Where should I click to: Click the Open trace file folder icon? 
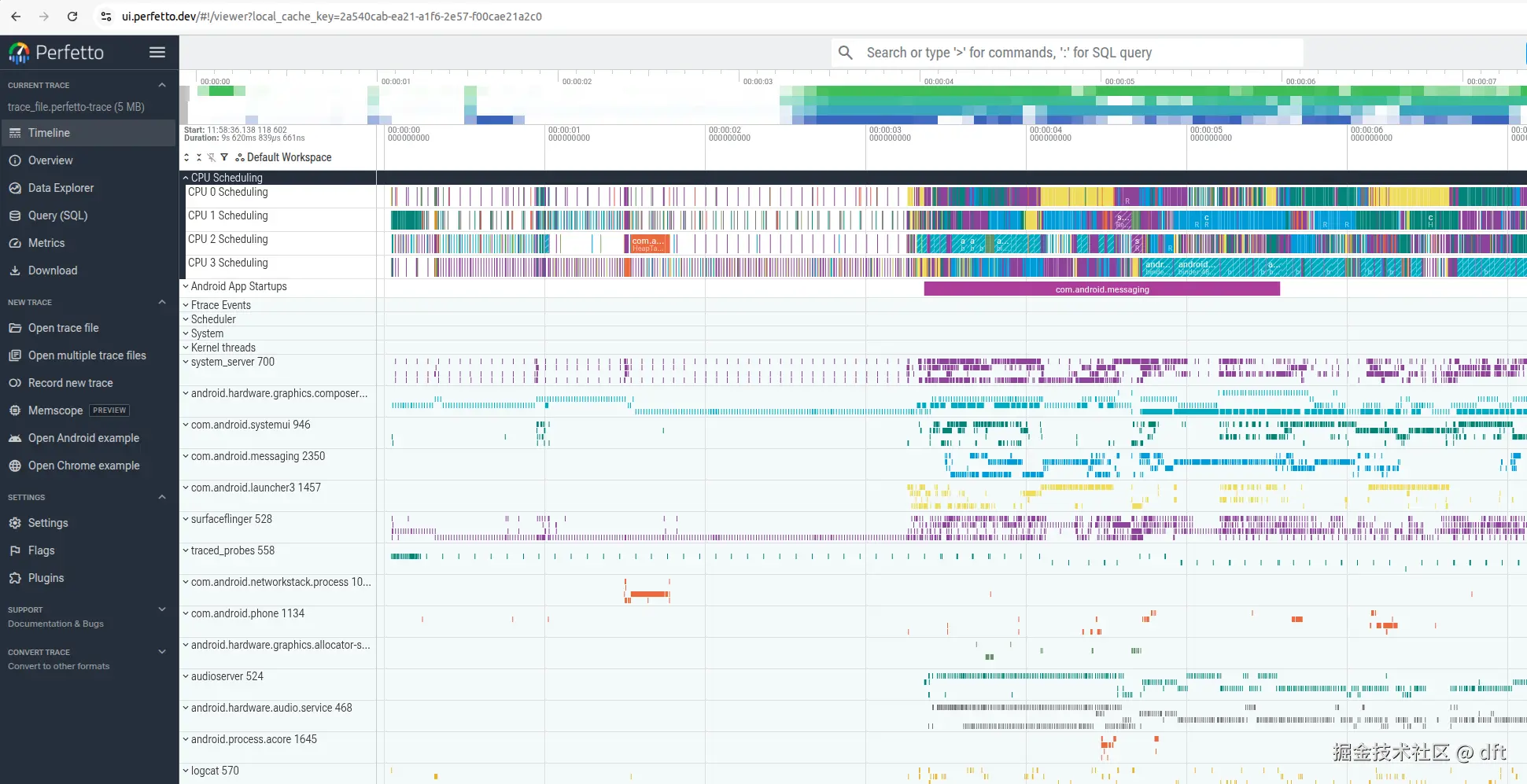pyautogui.click(x=15, y=328)
